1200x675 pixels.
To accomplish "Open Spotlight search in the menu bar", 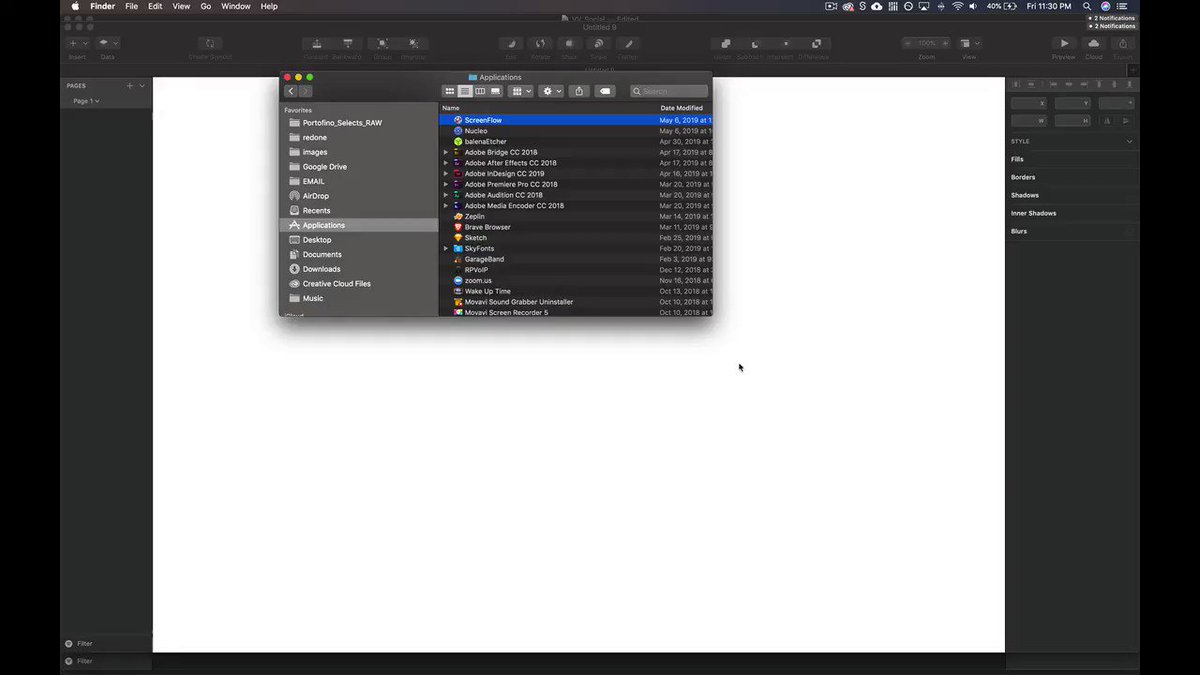I will click(x=1087, y=6).
